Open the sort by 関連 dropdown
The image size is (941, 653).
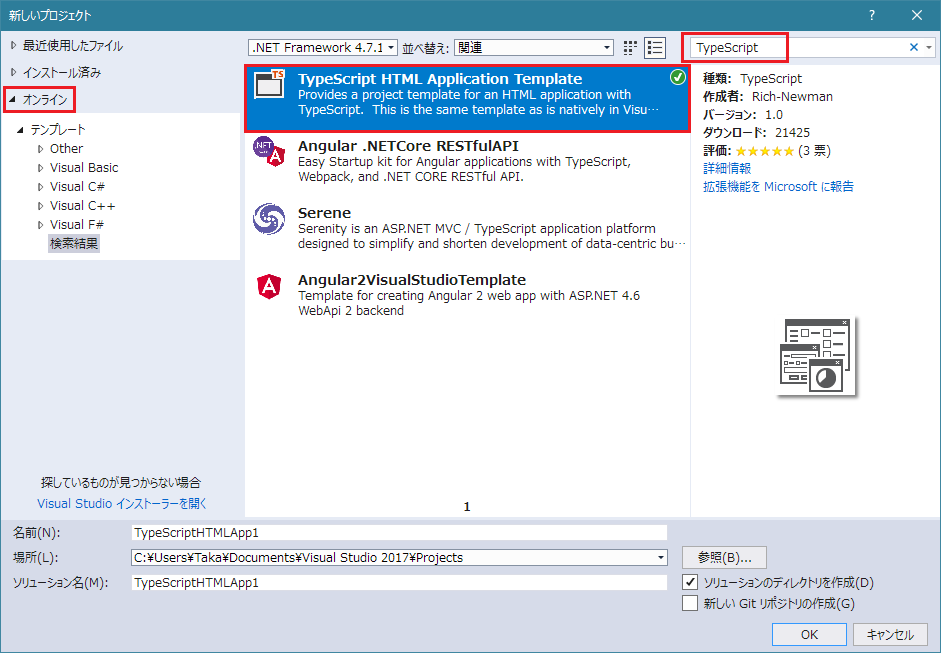(534, 47)
